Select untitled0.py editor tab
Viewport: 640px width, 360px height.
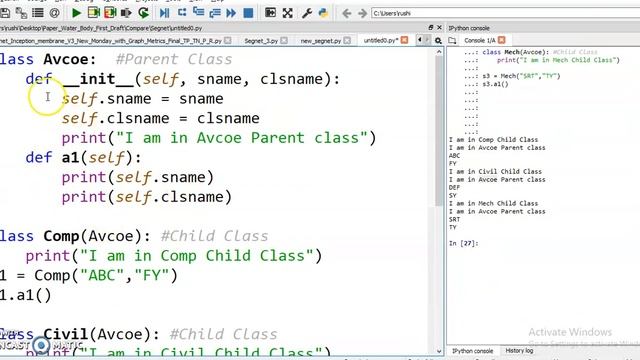380,40
